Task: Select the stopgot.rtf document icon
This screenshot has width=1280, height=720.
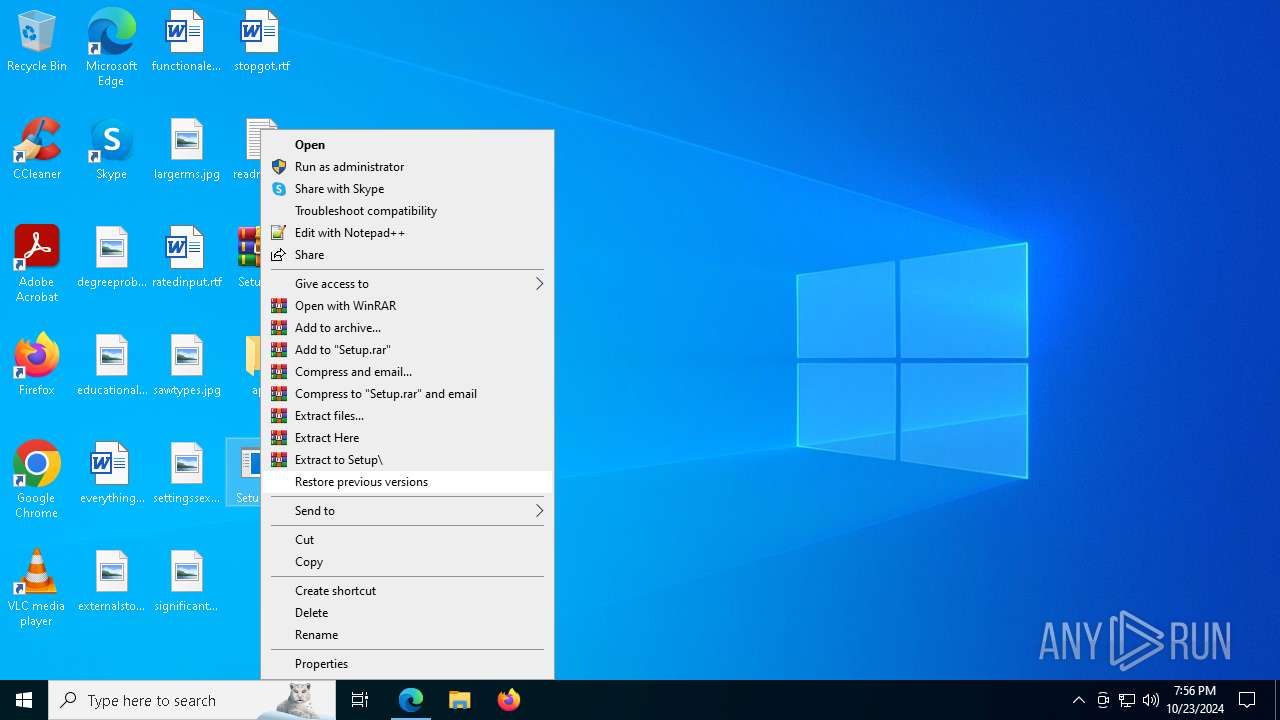Action: pyautogui.click(x=262, y=42)
